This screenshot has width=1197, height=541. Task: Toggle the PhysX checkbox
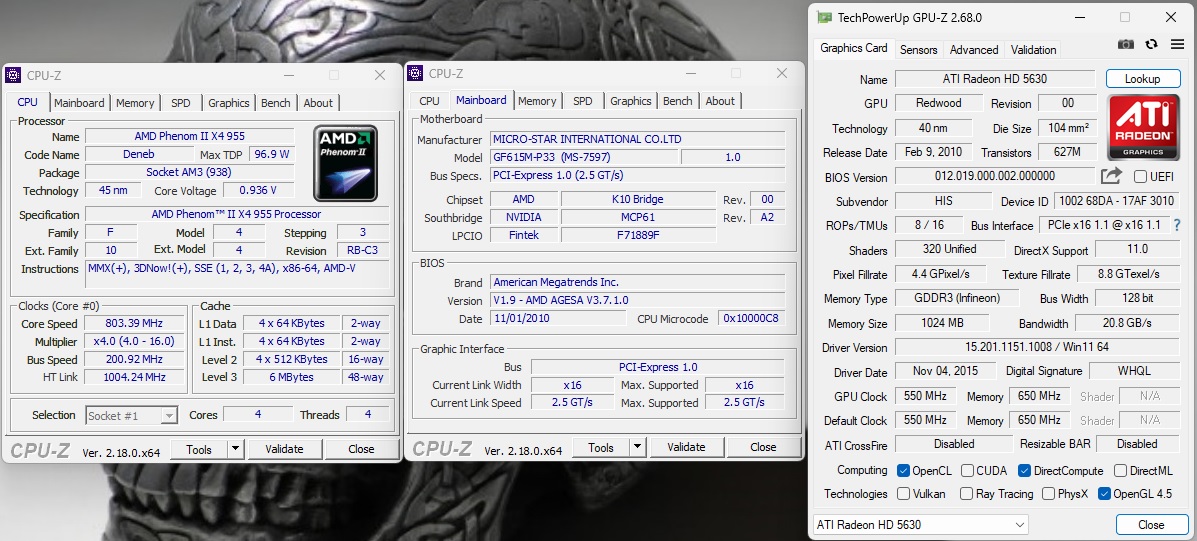[x=1049, y=494]
